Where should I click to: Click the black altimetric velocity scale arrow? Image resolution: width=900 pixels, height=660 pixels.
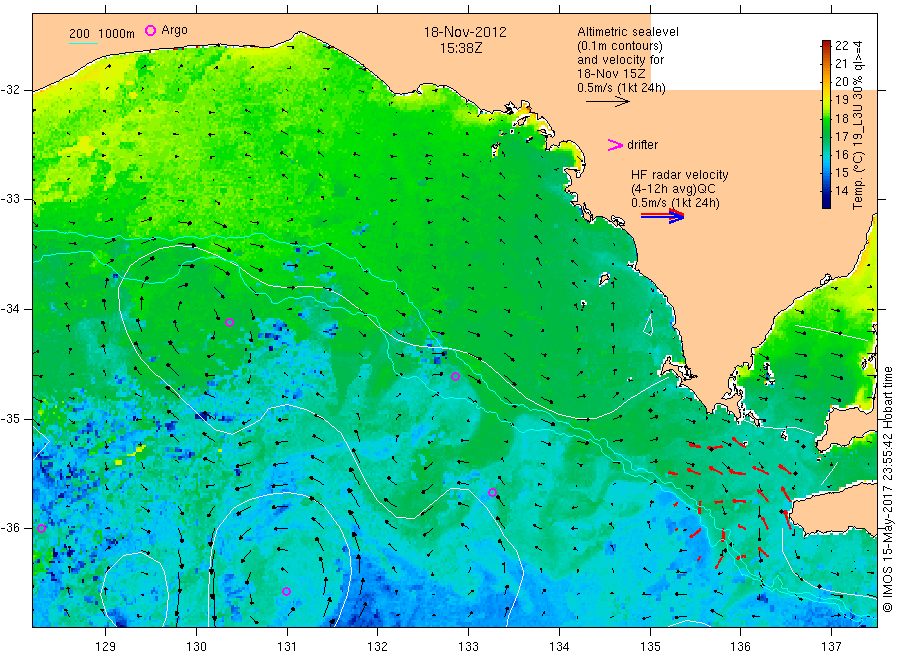[607, 102]
